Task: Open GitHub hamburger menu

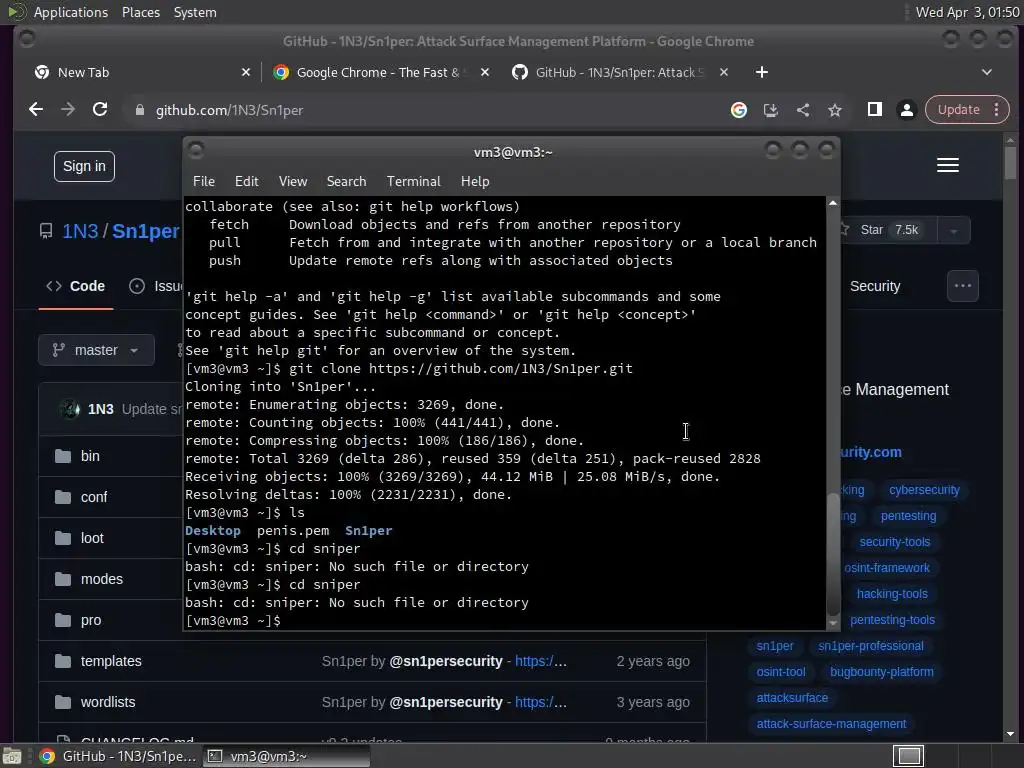Action: (x=948, y=165)
